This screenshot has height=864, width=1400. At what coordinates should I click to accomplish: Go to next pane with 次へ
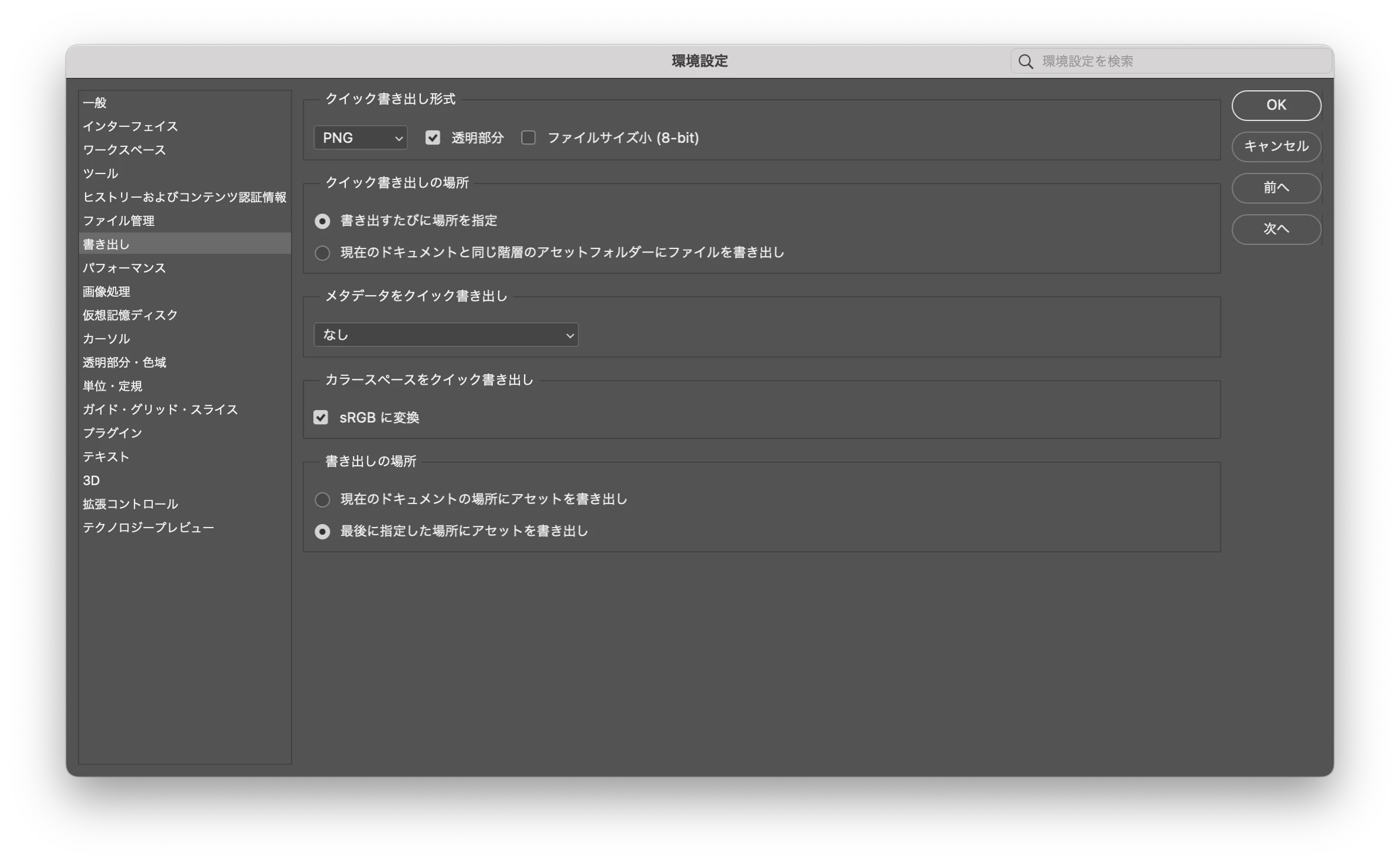pyautogui.click(x=1276, y=229)
